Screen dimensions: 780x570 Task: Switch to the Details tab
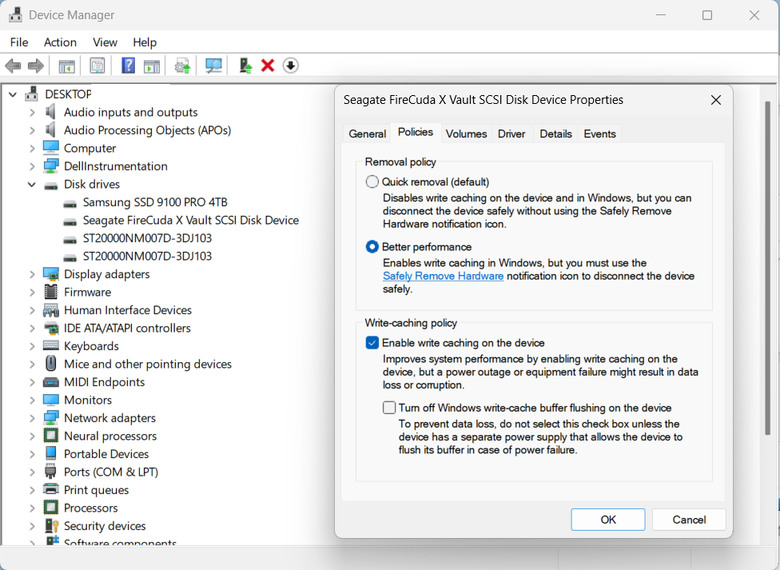click(x=556, y=134)
